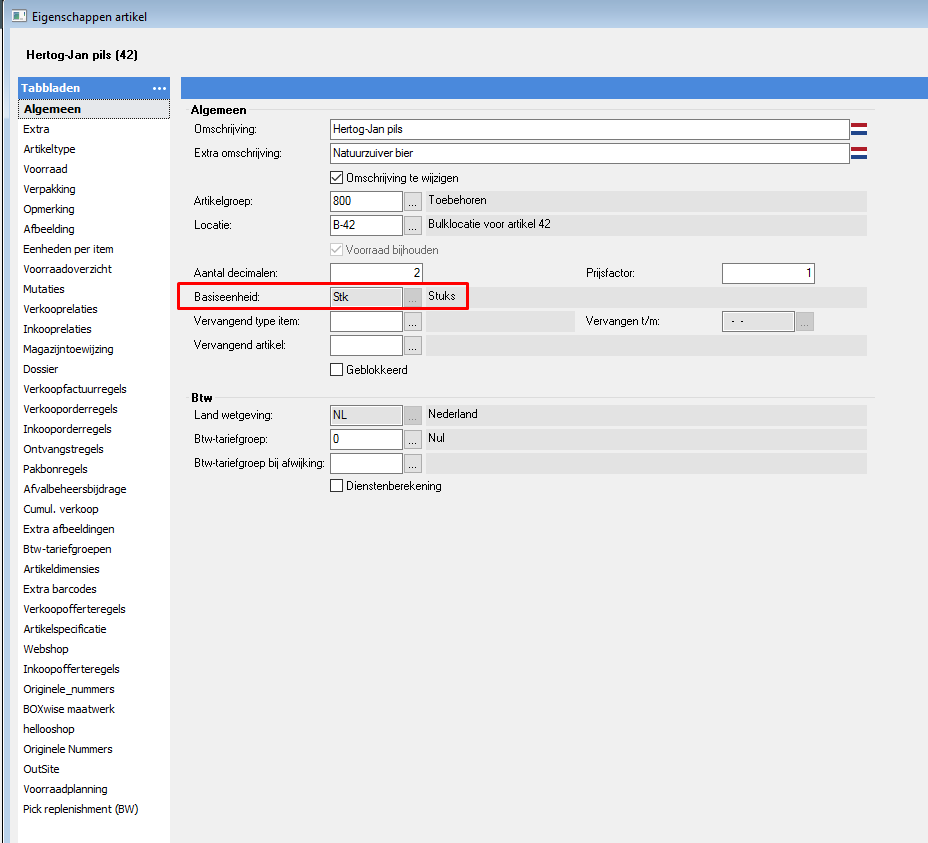Click the Dutch flag icon beside Omschrijving
Screen dimensions: 928x843
tap(858, 129)
